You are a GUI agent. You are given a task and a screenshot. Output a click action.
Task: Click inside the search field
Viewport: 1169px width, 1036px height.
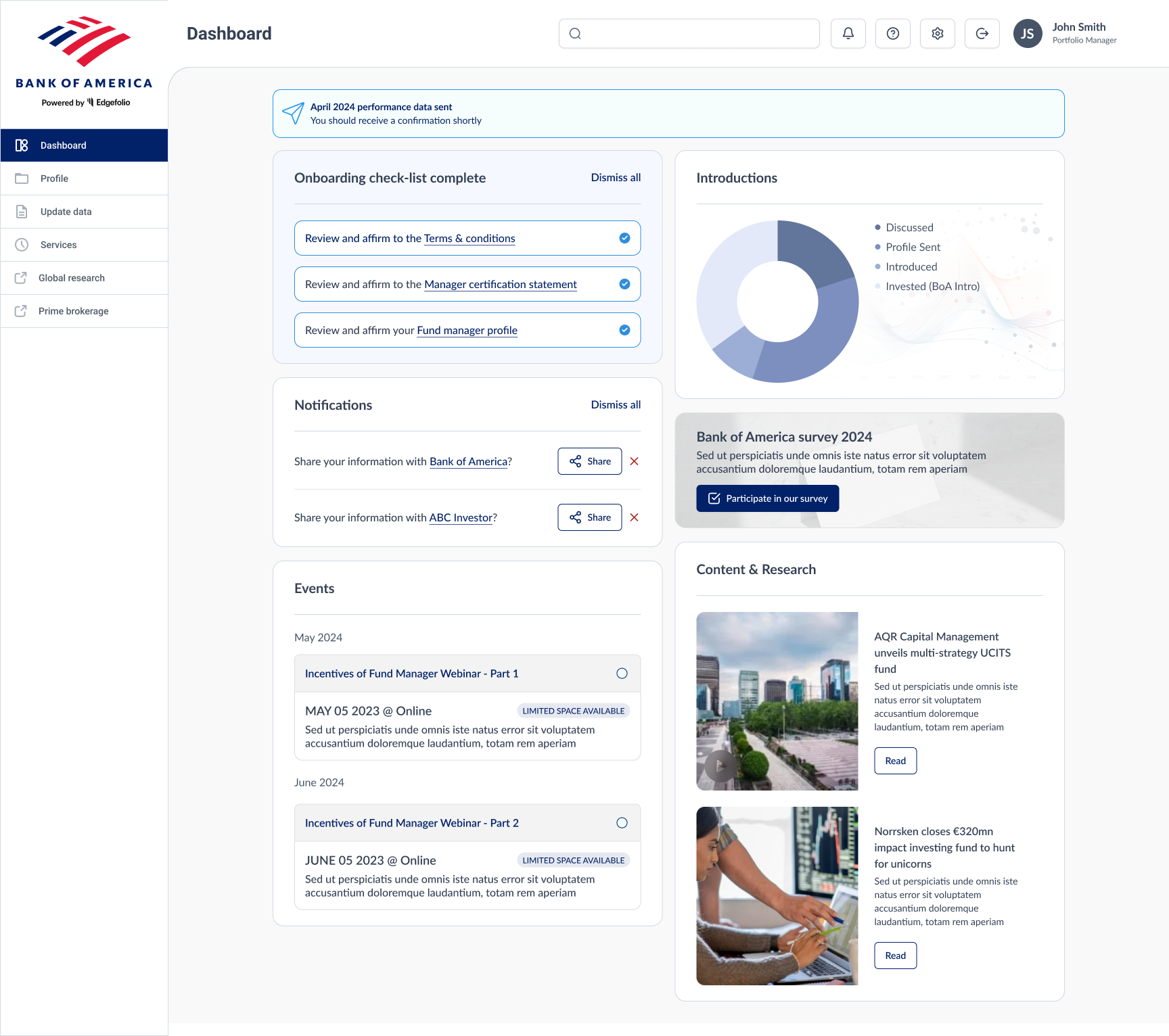point(689,33)
